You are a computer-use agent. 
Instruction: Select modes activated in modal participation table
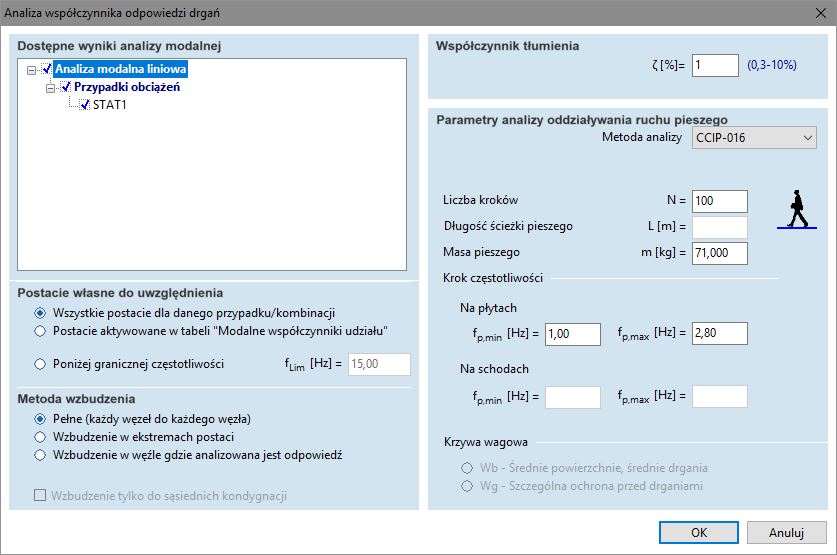click(40, 330)
